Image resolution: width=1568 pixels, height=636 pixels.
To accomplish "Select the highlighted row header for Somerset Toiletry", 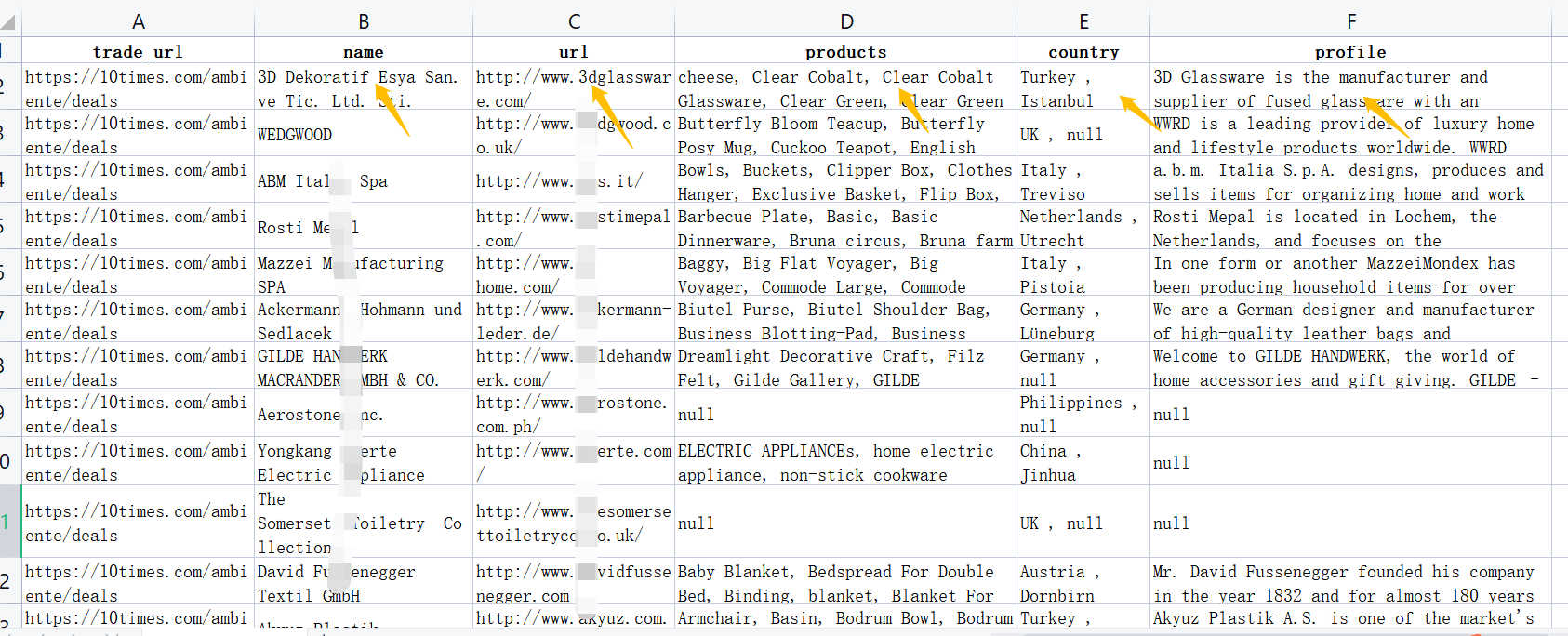I will tap(9, 523).
